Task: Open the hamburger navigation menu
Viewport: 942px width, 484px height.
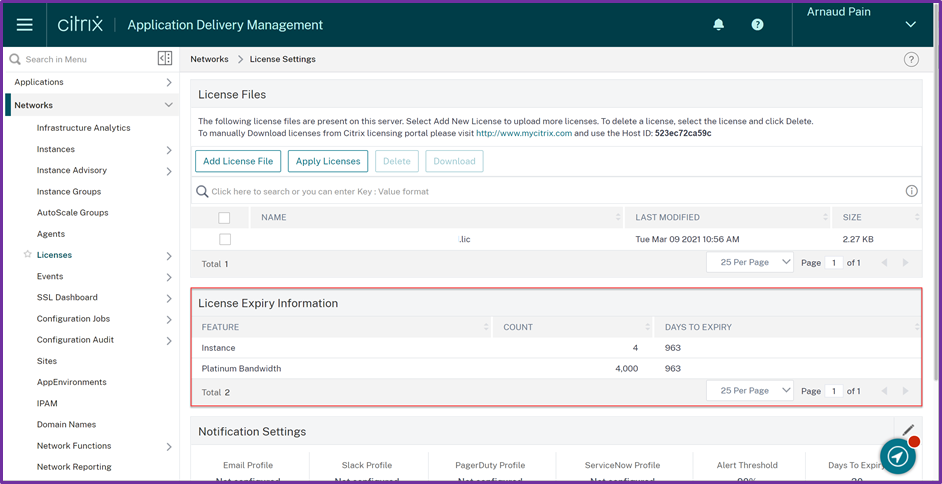Action: coord(25,24)
